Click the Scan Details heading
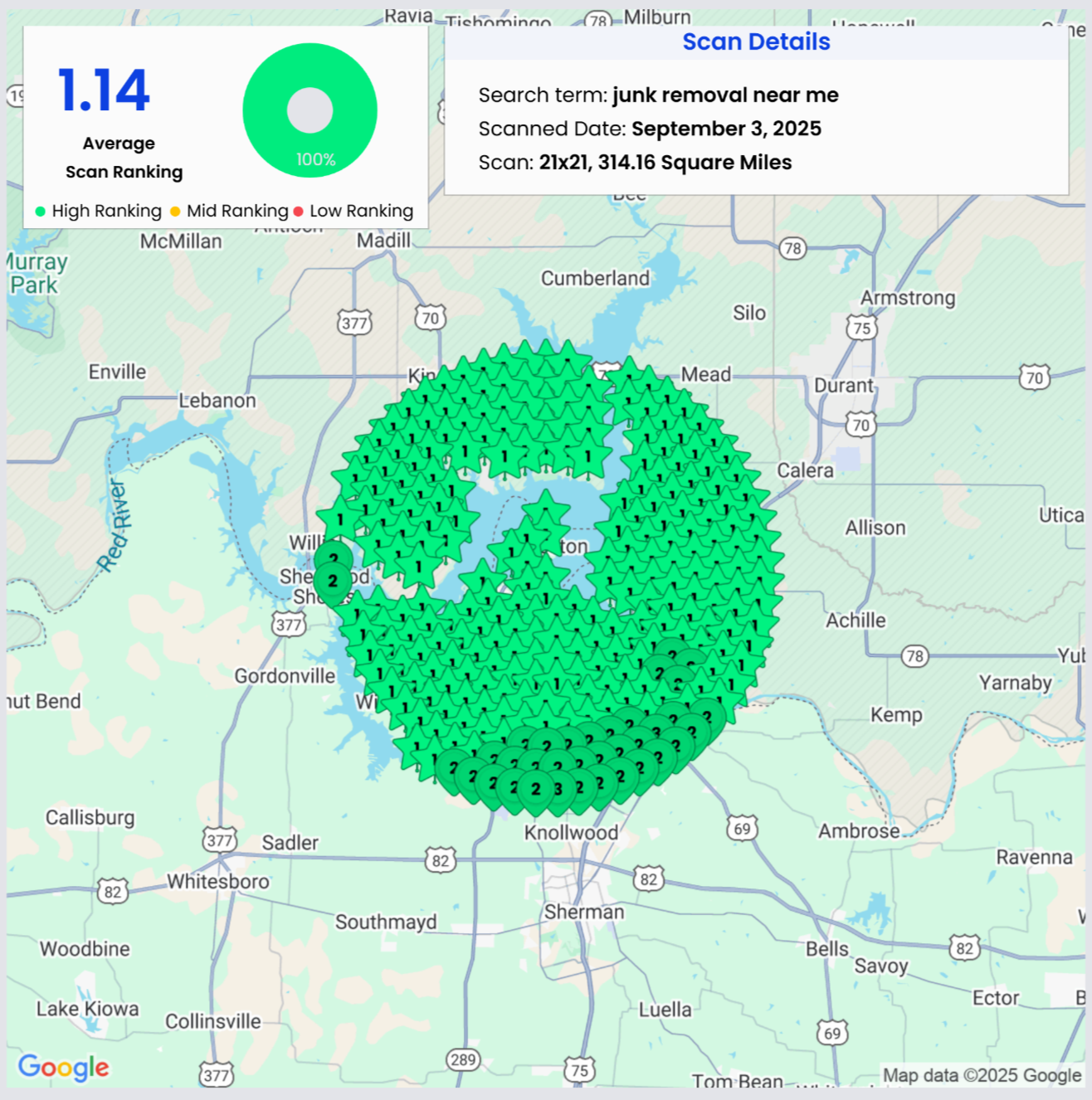This screenshot has height=1100, width=1092. [756, 41]
